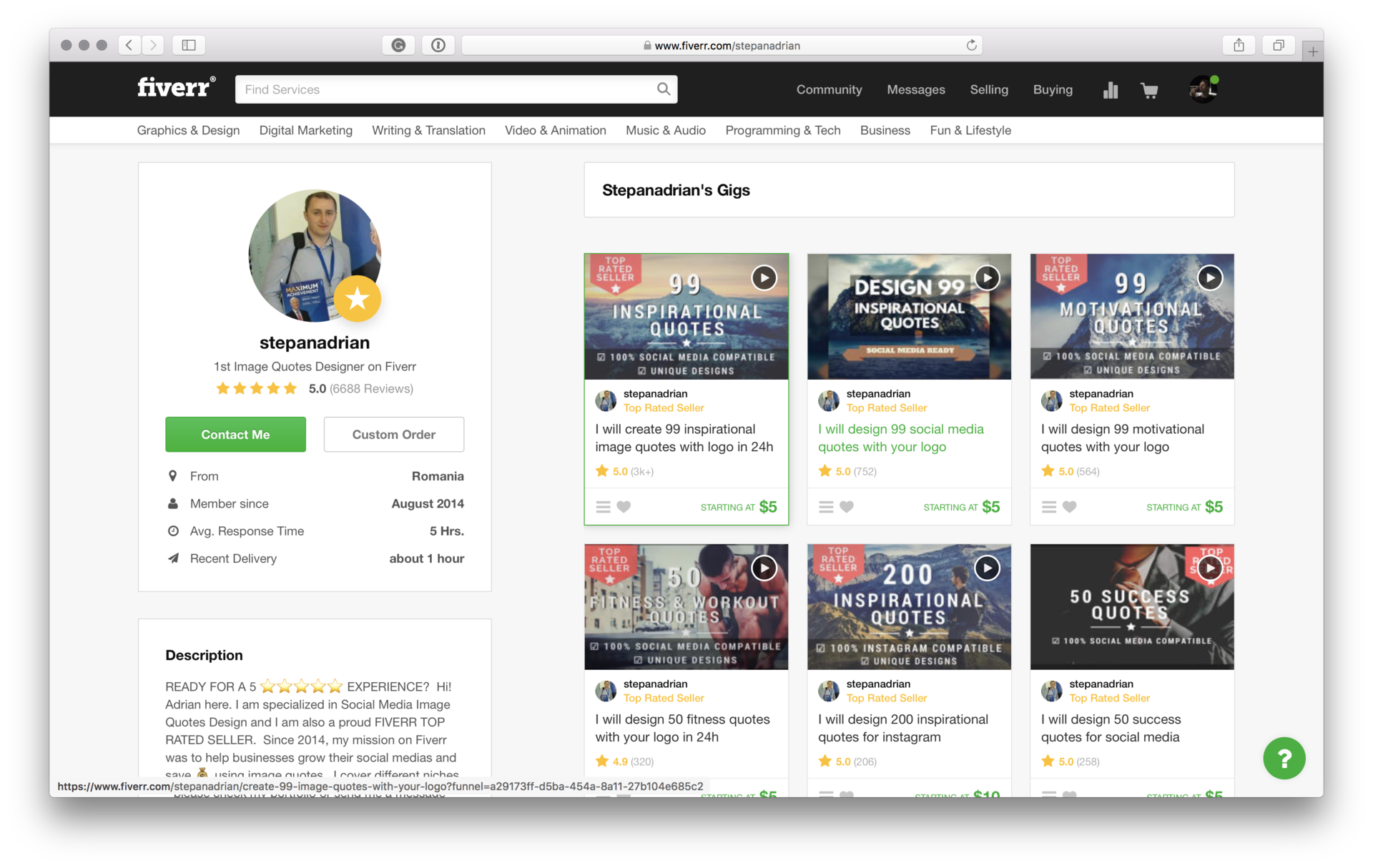Open the Community dropdown menu

829,90
